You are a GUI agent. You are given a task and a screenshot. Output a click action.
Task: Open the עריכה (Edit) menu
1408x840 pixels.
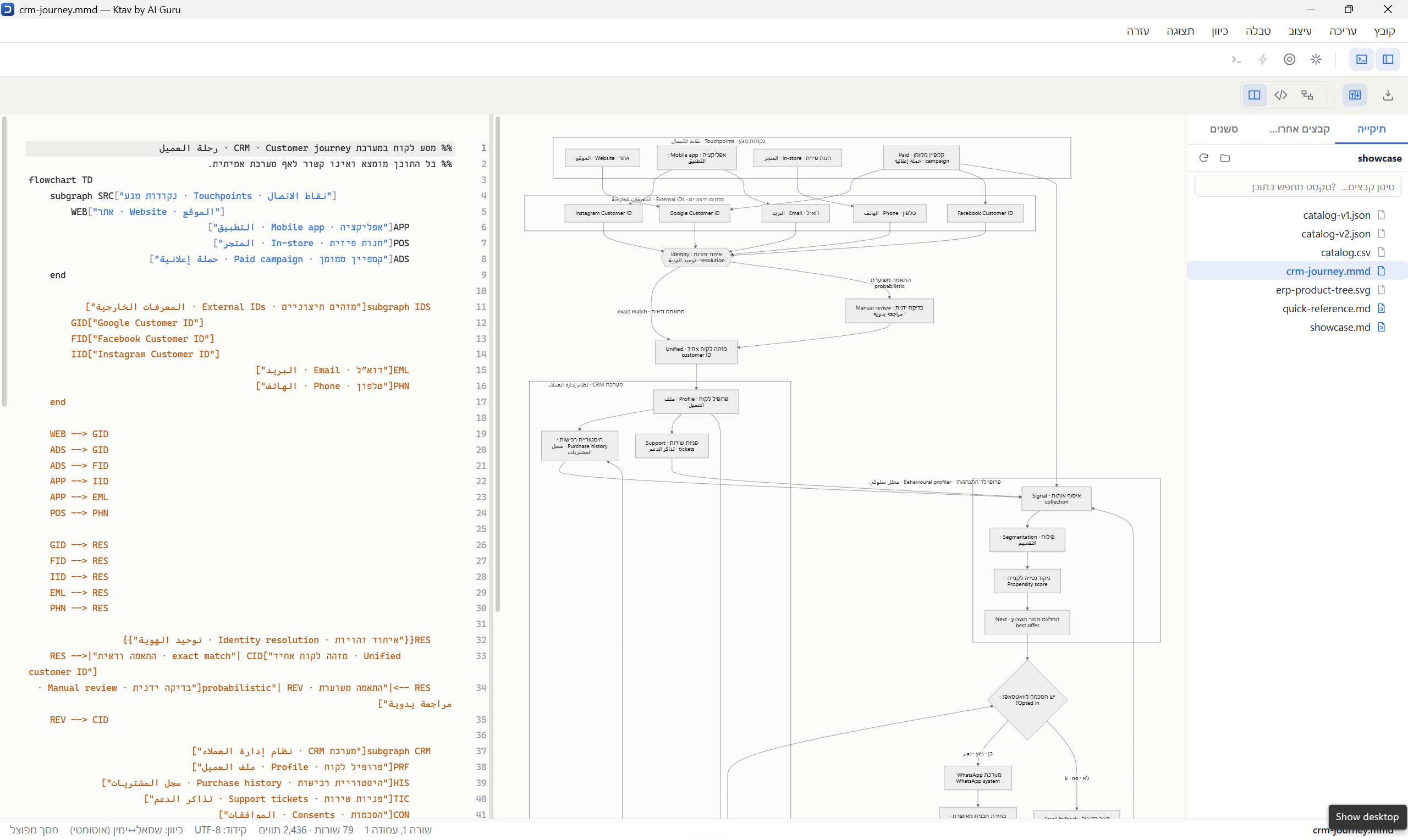coord(1343,31)
